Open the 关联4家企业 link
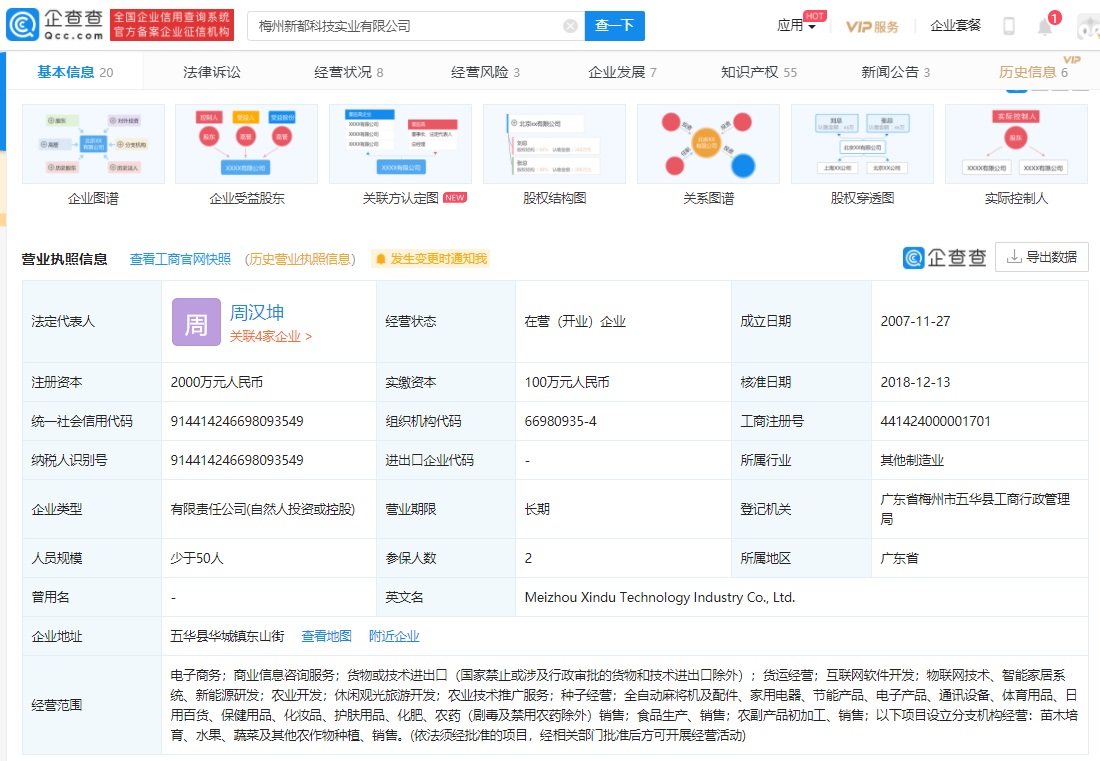 pos(270,337)
